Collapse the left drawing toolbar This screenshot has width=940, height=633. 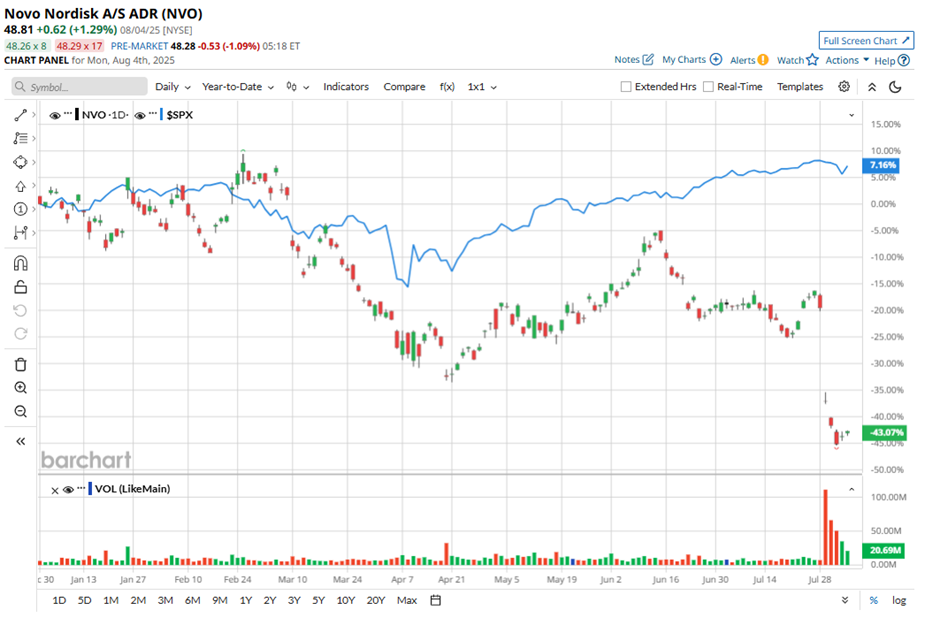(x=20, y=442)
